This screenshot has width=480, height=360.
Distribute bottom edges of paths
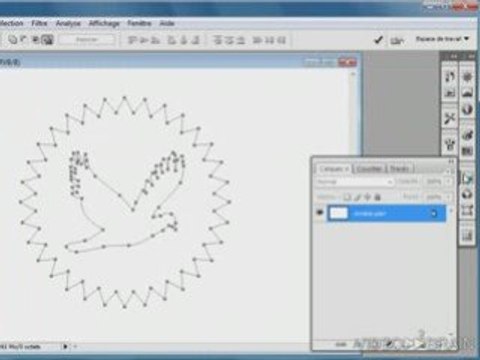[x=241, y=40]
